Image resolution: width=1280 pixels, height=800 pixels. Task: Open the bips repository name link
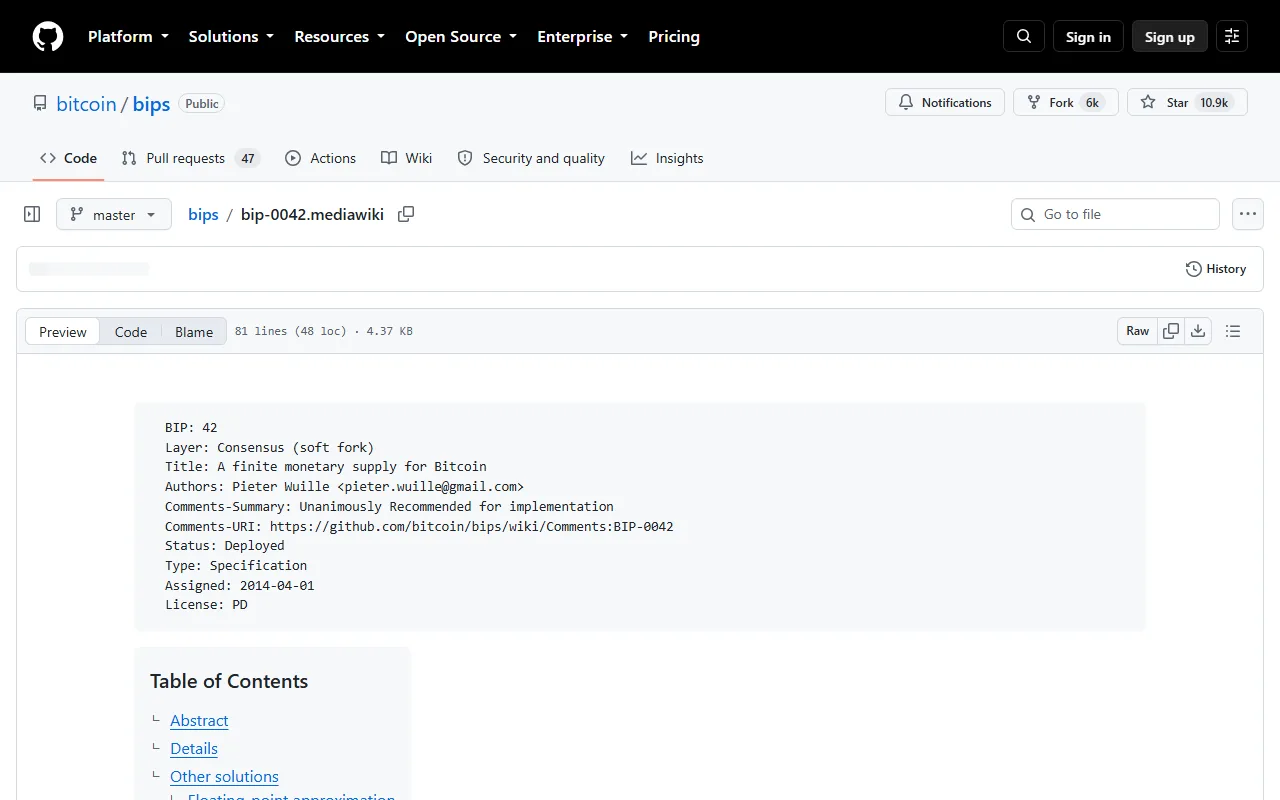pyautogui.click(x=151, y=104)
